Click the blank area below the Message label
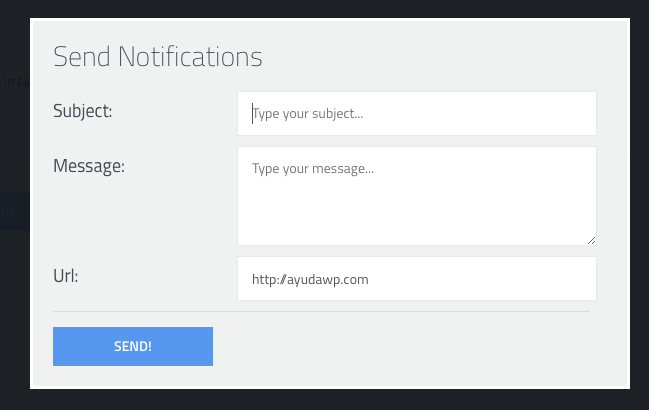 (x=130, y=215)
